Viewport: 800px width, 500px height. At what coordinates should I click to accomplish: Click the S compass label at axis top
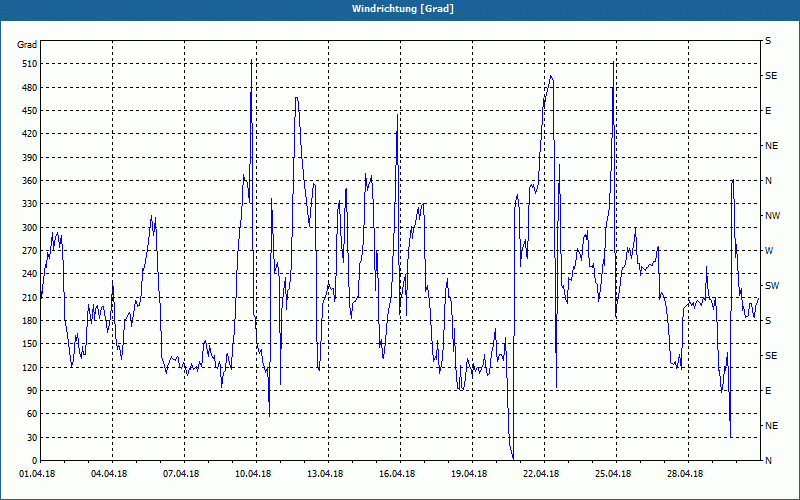pos(768,41)
